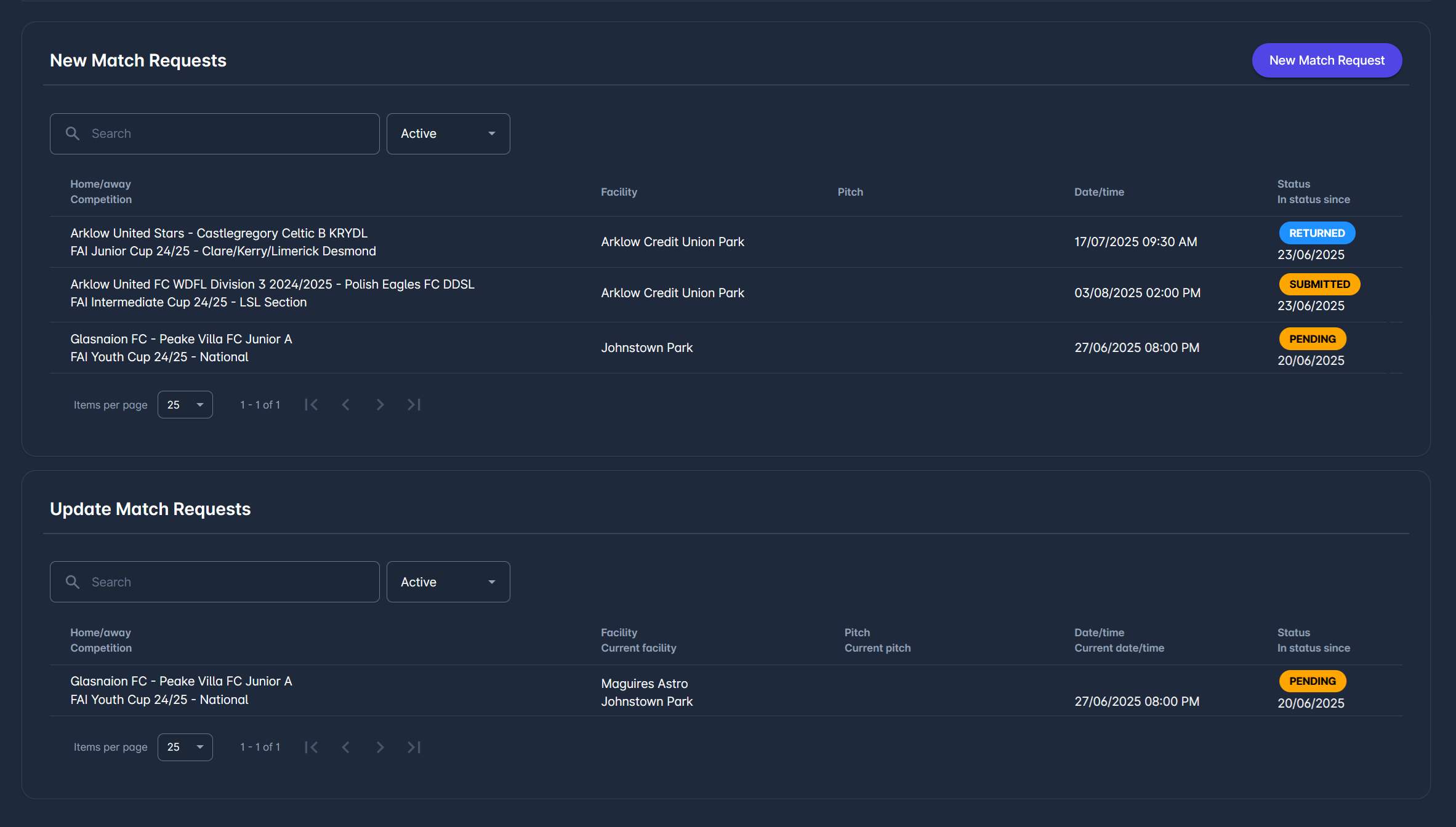The height and width of the screenshot is (827, 1456).
Task: Open Active filter dropdown in New Match Requests
Action: coord(448,134)
